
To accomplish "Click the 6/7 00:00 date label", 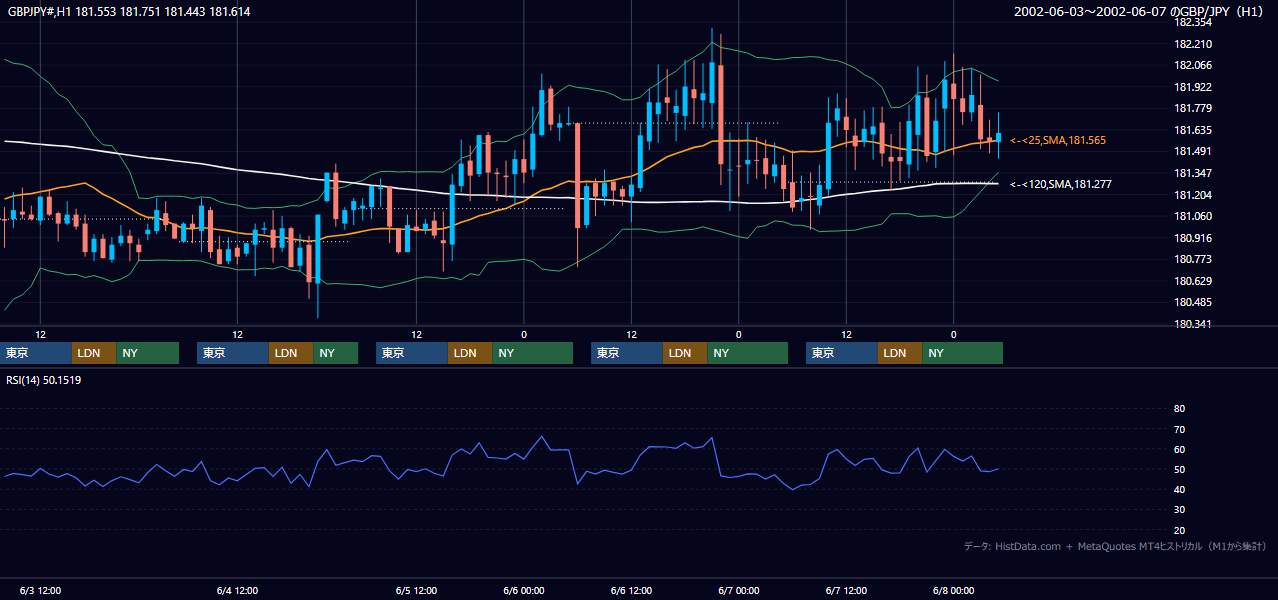I will click(739, 591).
